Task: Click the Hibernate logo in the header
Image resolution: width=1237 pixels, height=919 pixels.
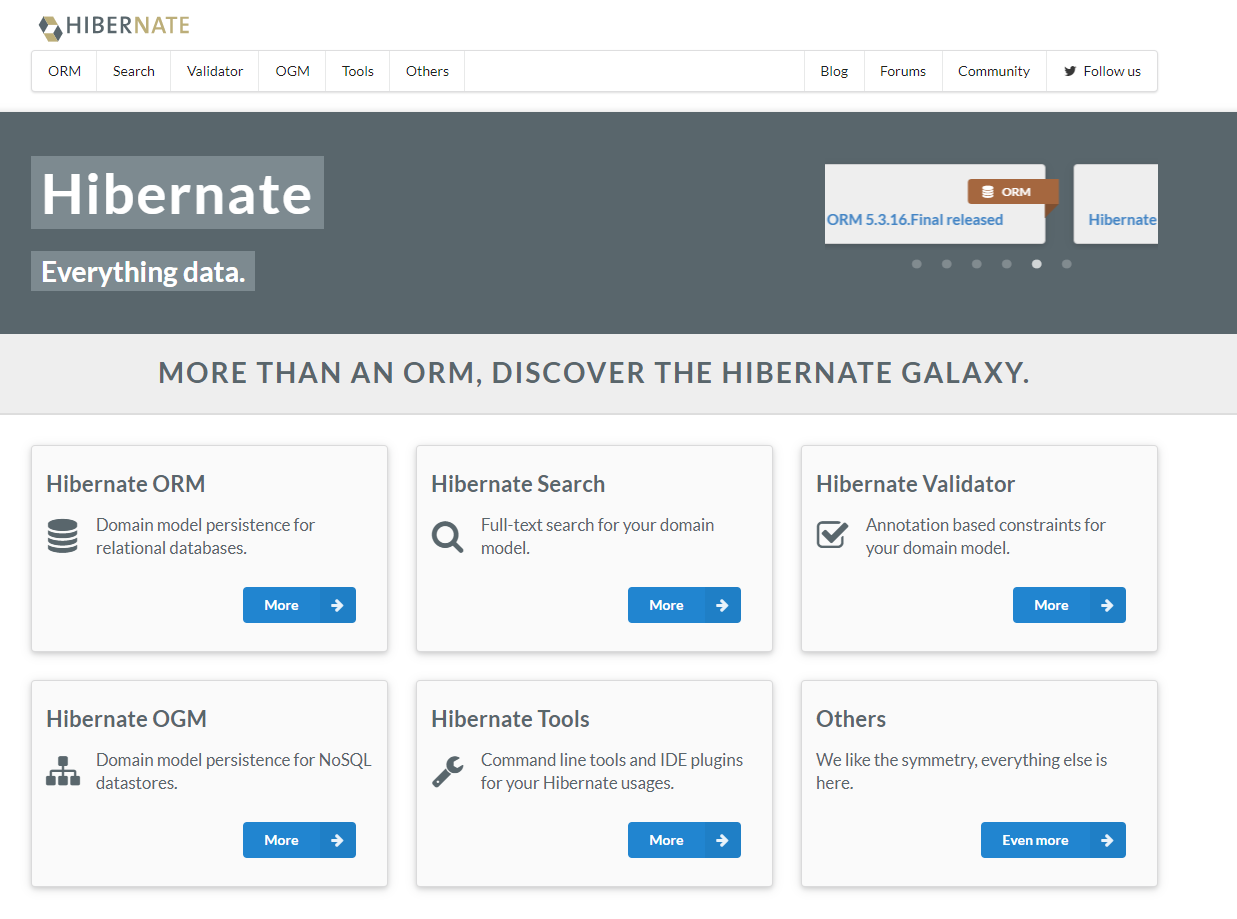Action: point(114,26)
